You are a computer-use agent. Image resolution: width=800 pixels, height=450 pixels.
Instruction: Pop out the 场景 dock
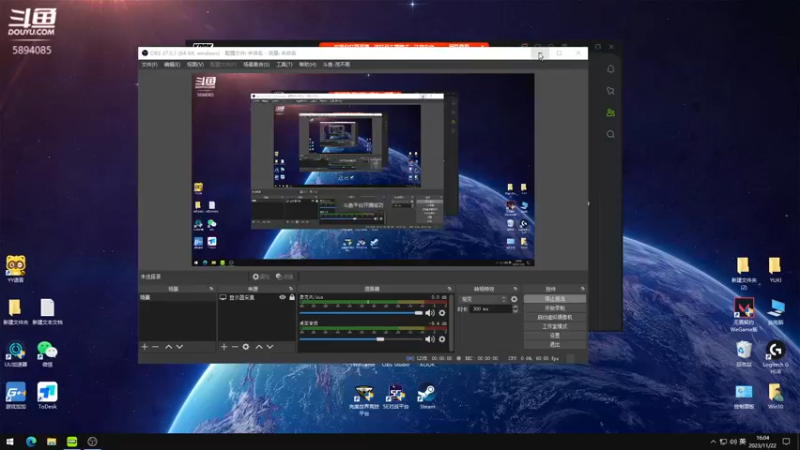click(x=211, y=289)
